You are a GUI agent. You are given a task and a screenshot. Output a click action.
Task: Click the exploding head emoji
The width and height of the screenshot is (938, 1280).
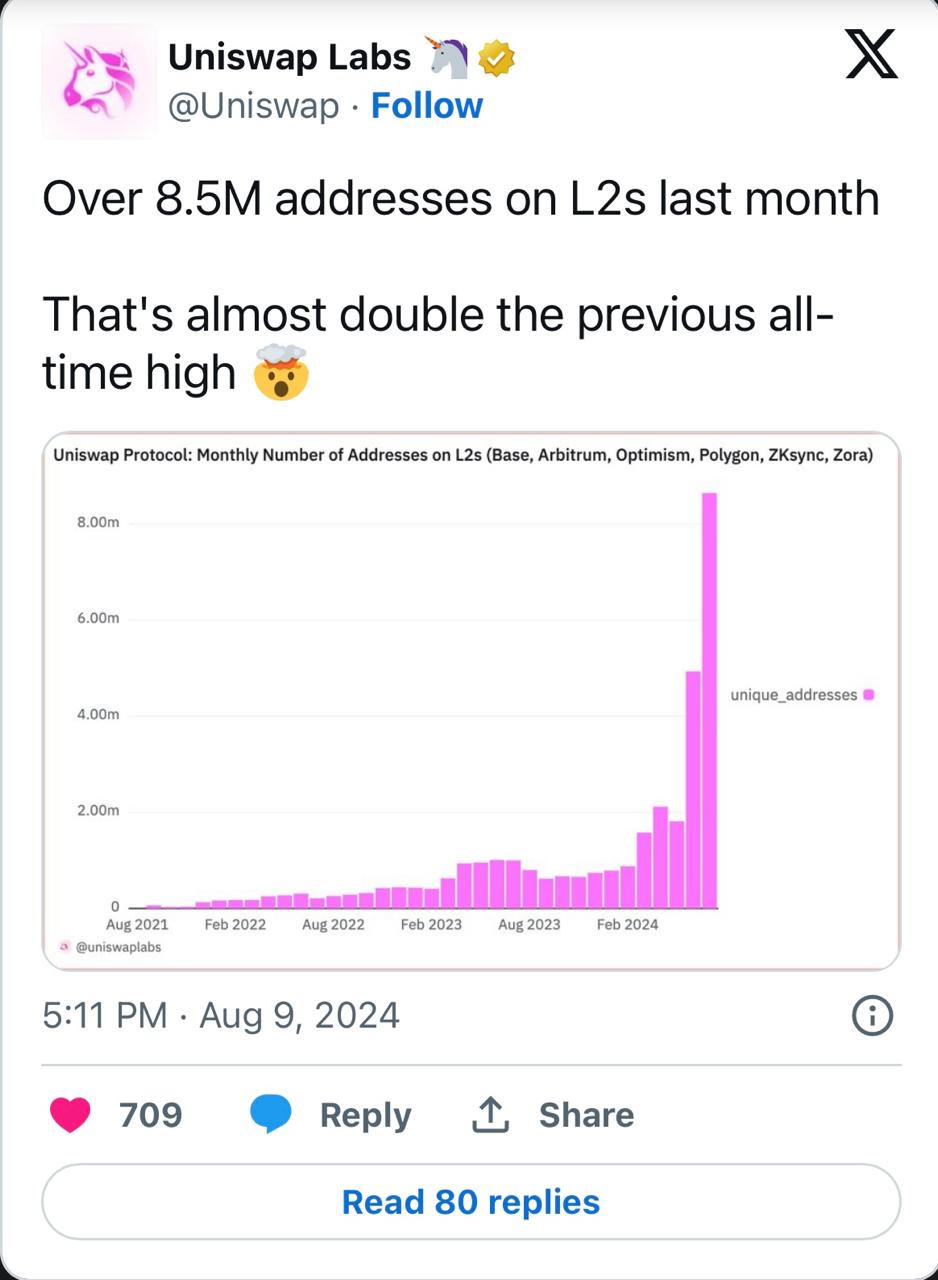coord(281,373)
